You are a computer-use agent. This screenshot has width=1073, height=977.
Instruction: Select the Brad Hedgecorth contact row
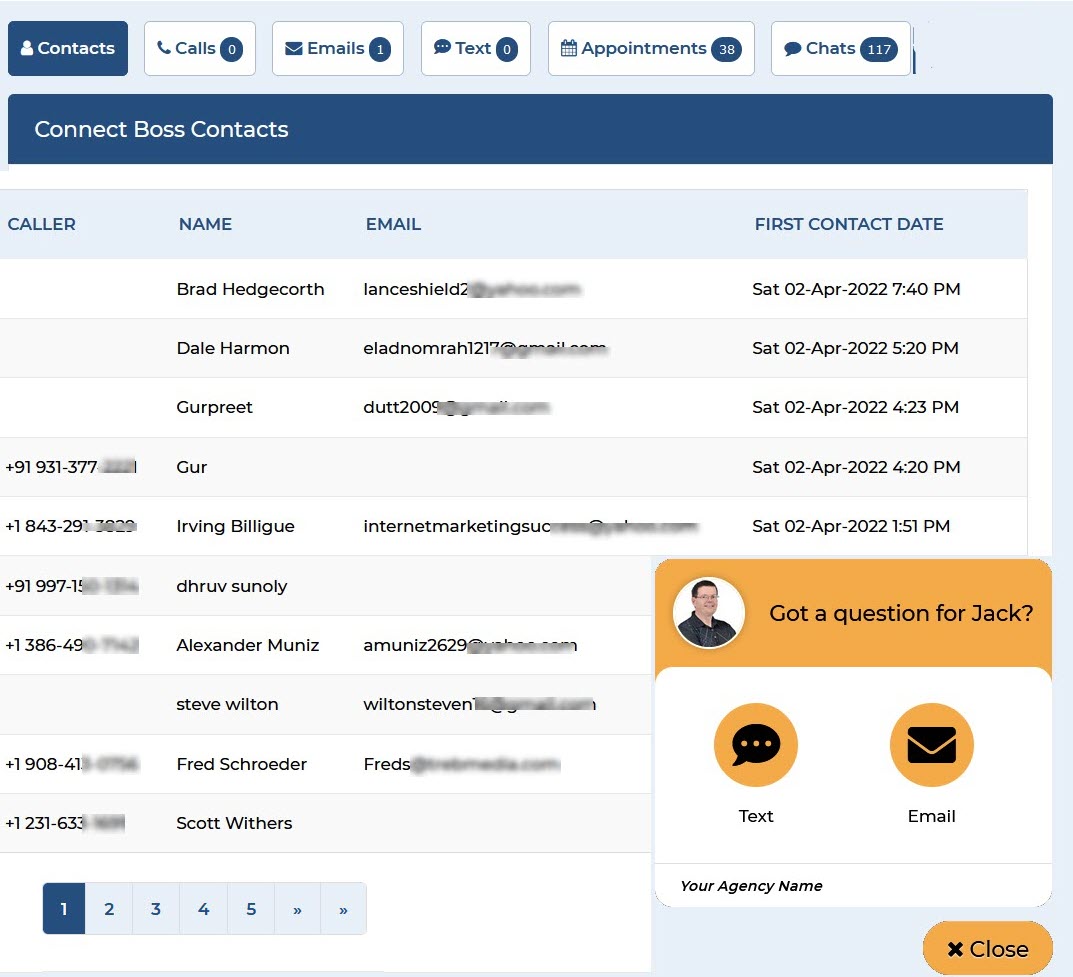pyautogui.click(x=250, y=289)
